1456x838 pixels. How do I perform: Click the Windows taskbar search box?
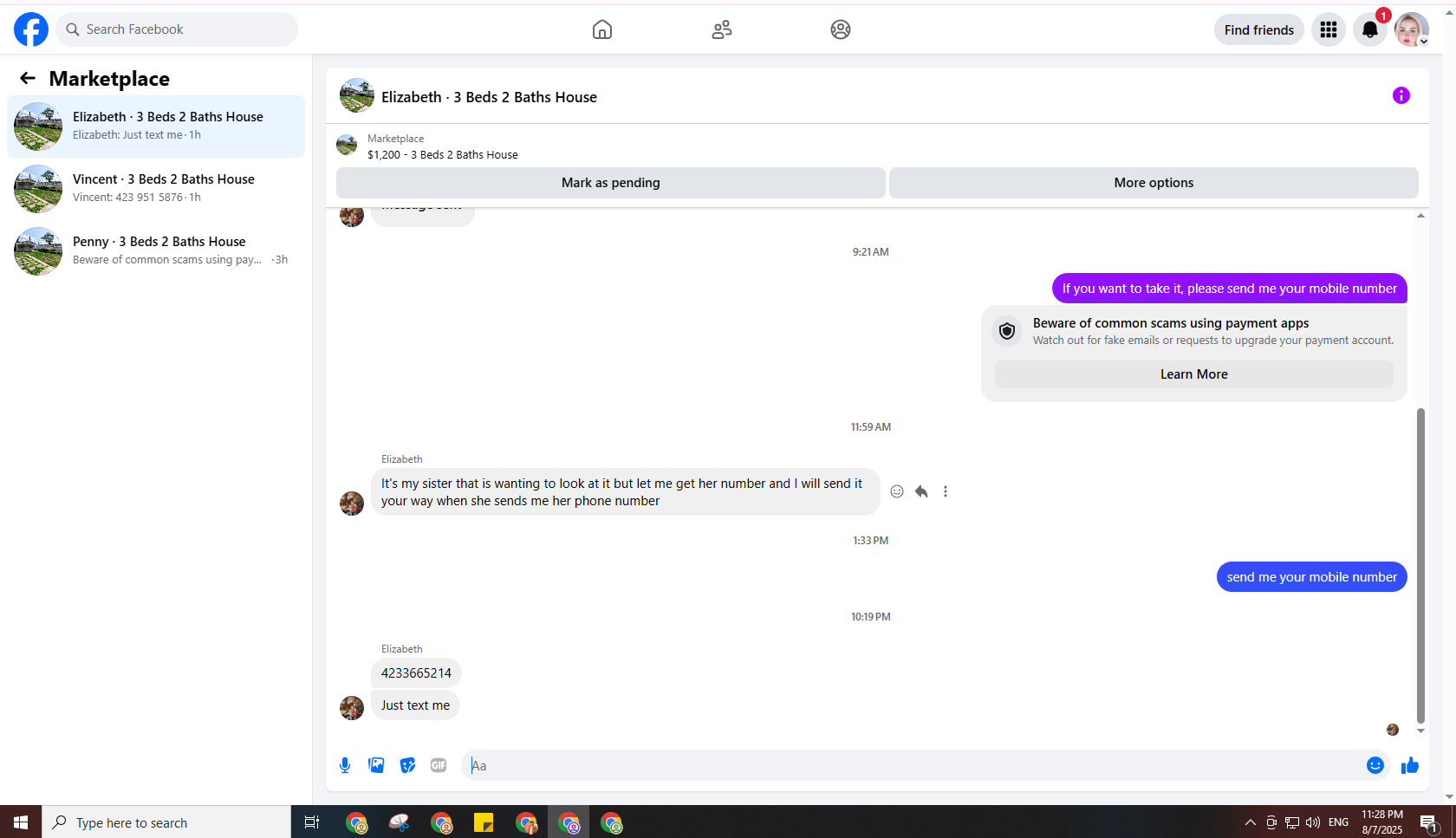pyautogui.click(x=166, y=822)
